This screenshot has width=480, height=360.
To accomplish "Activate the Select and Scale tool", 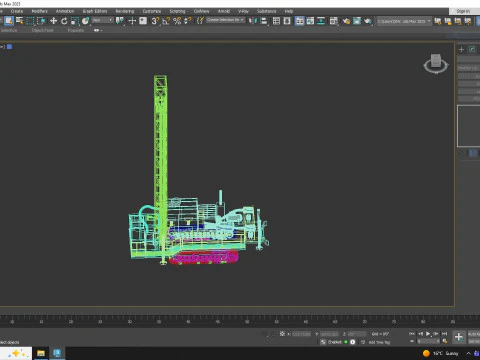I will pos(75,21).
